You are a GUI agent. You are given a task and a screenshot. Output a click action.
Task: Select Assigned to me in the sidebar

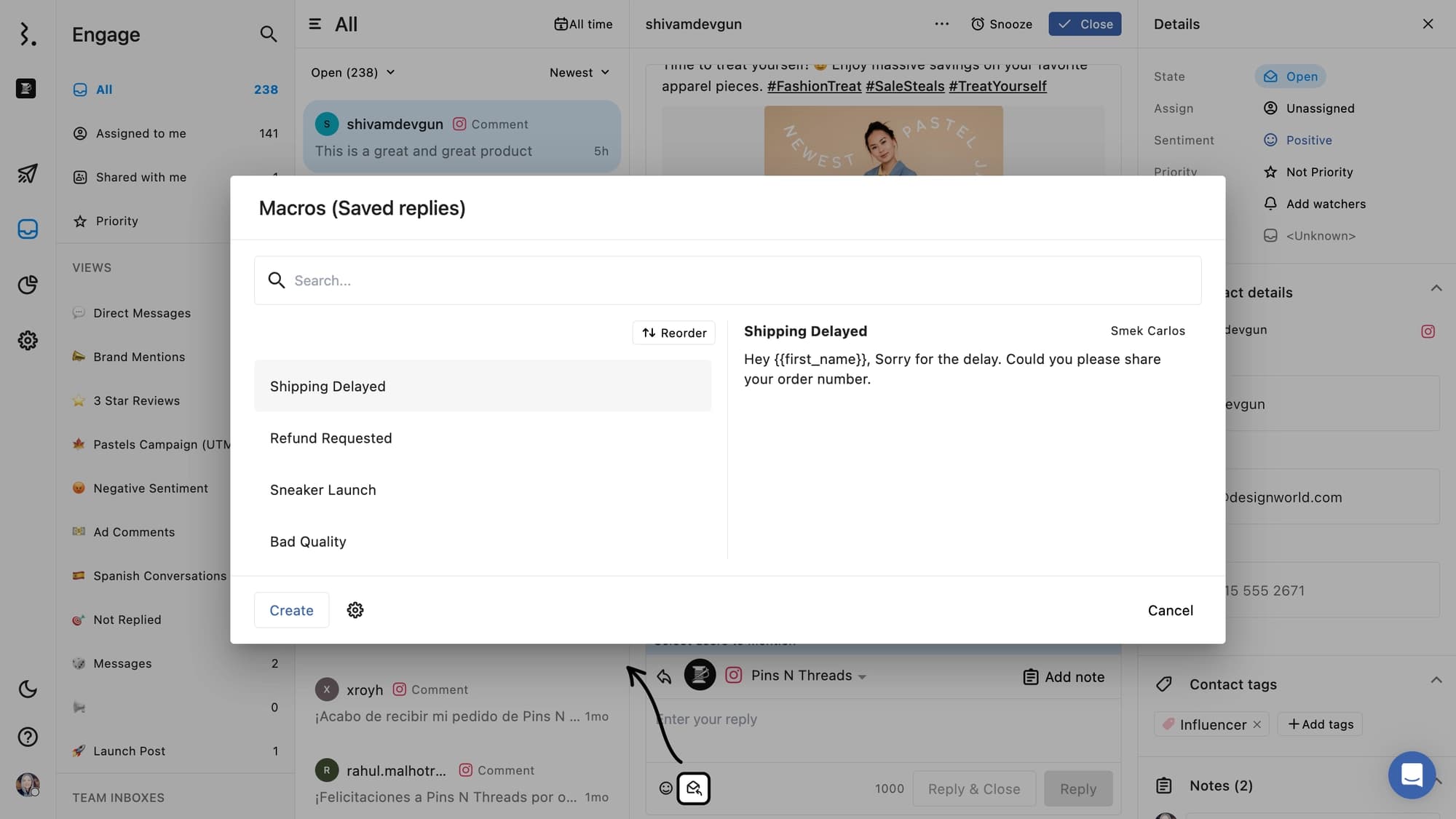(140, 133)
